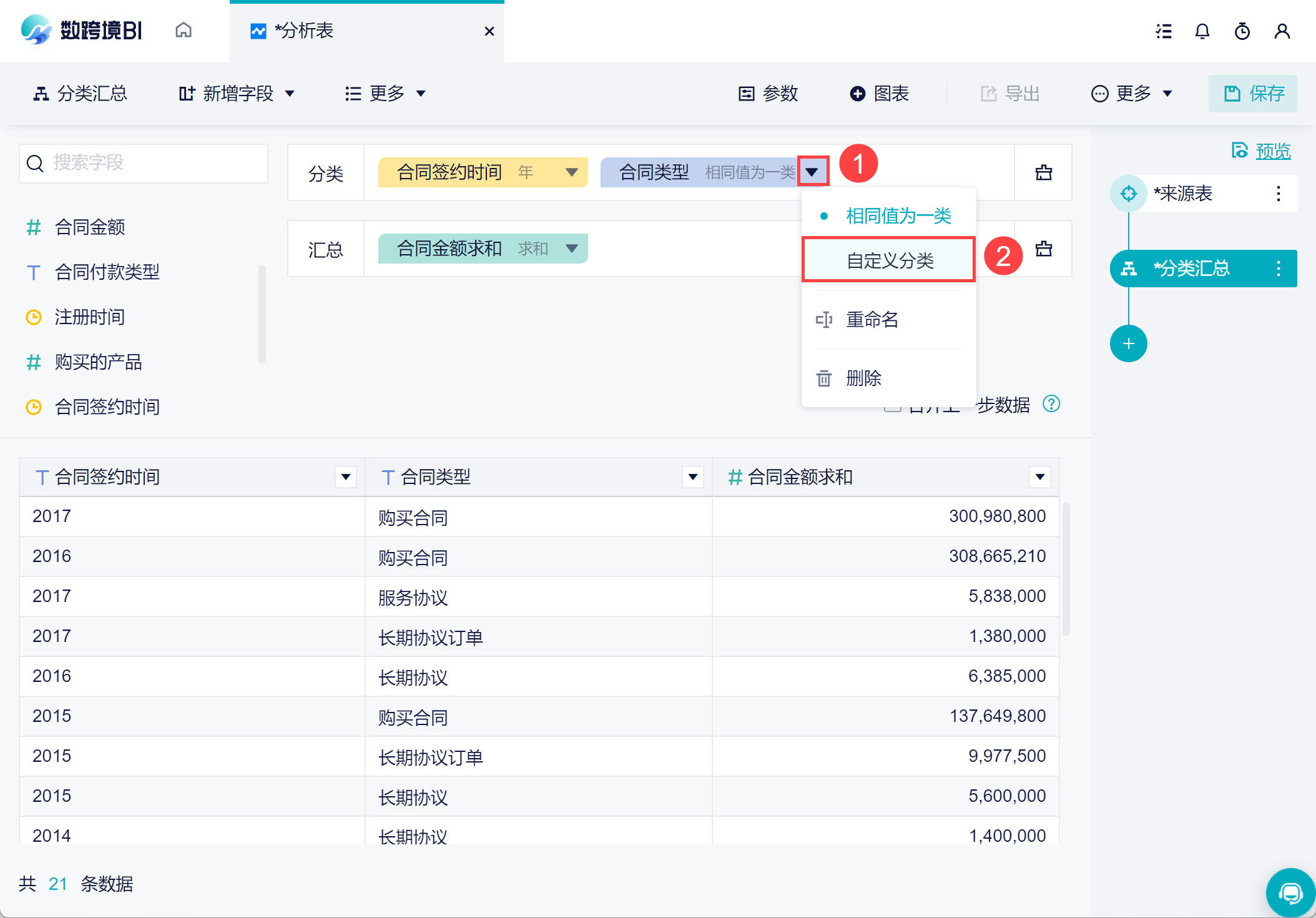Click the 数跨境BI logo
This screenshot has width=1316, height=918.
coord(81,30)
